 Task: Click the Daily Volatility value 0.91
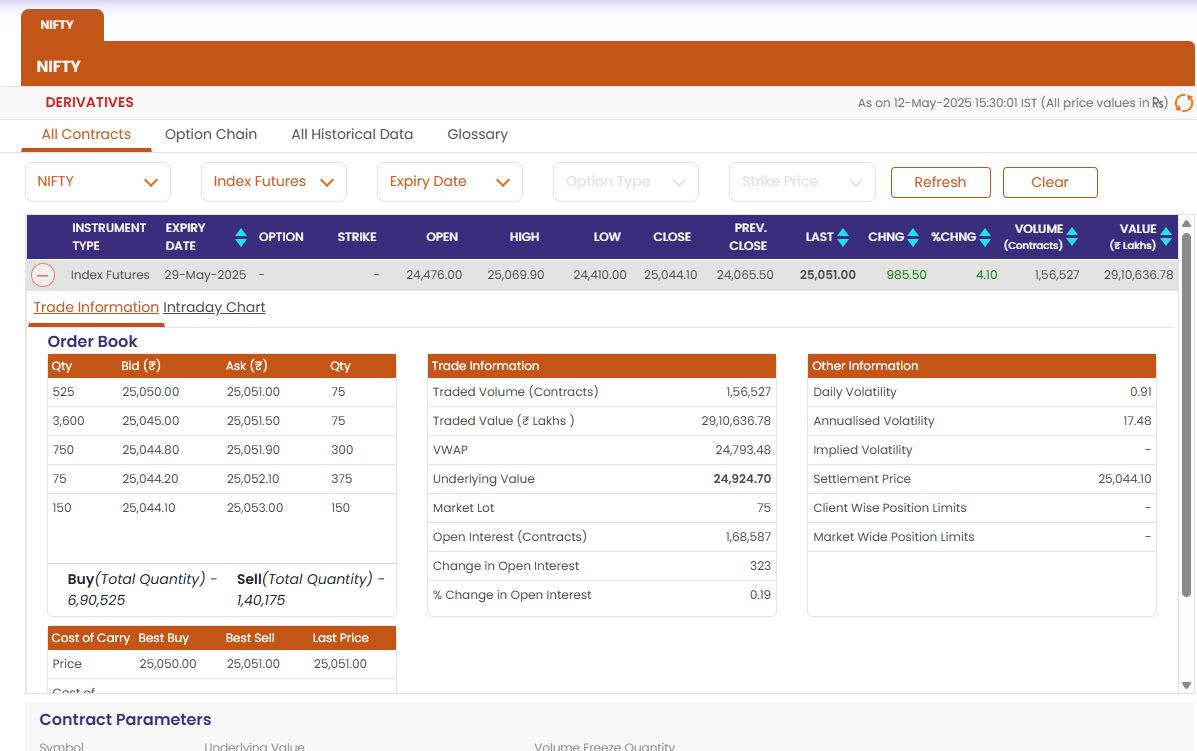1141,392
